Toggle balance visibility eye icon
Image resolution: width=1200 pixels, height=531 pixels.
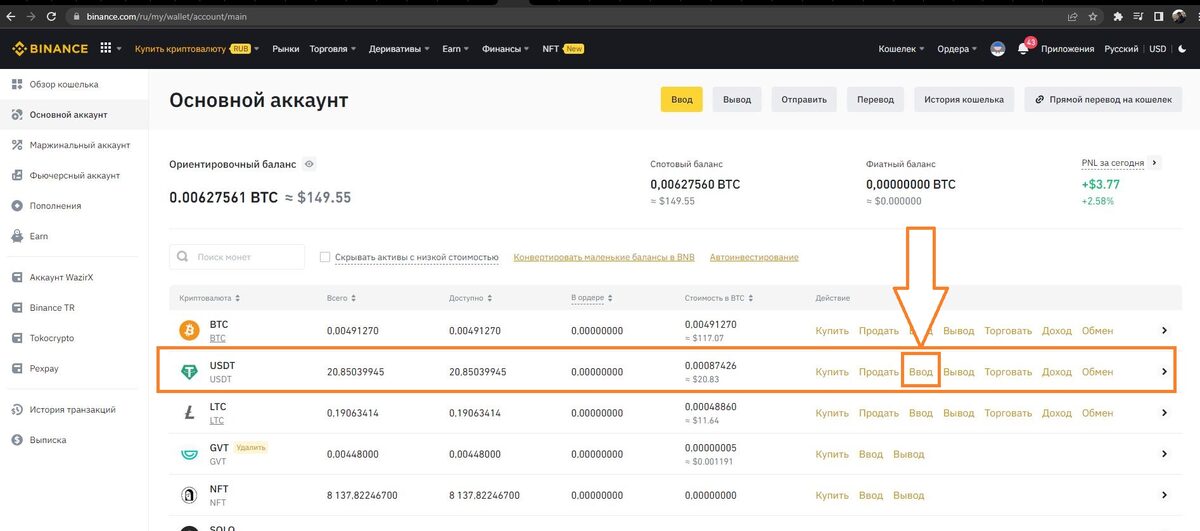pos(310,164)
